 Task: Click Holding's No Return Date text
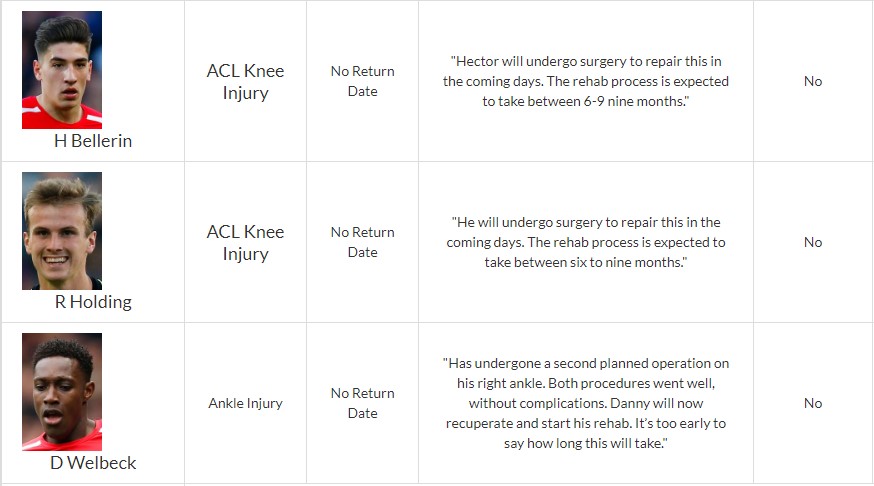coord(362,242)
